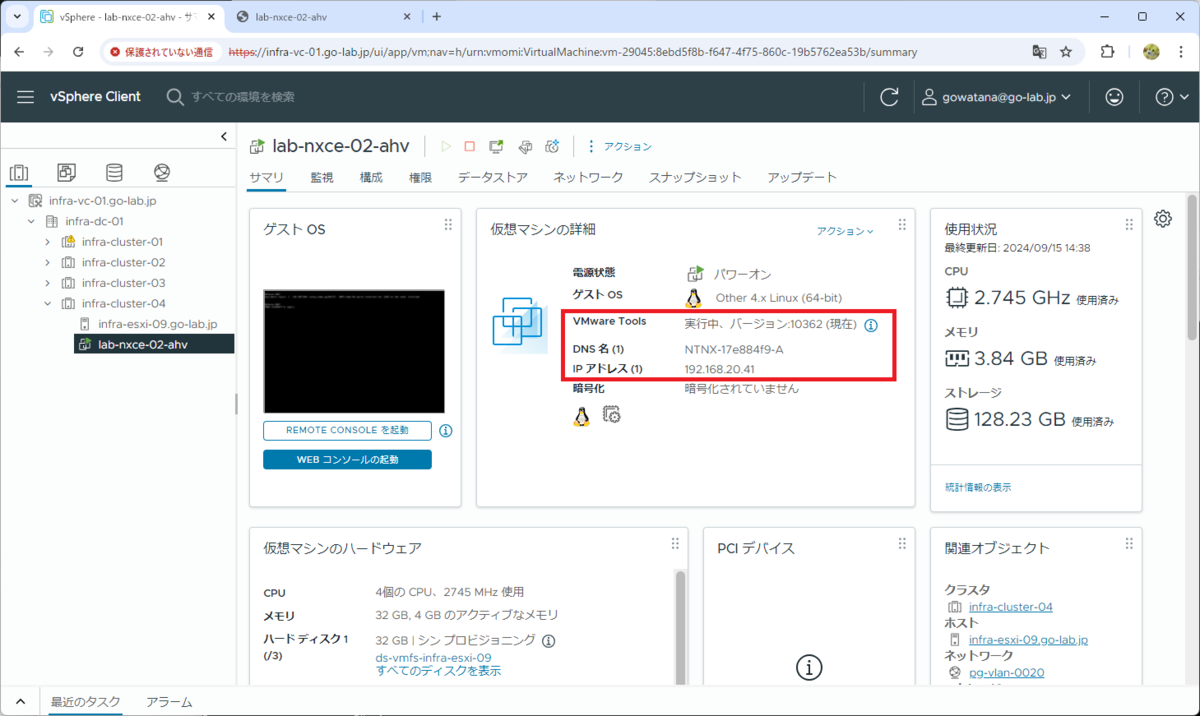Open アクション dropdown in VM details card
The width and height of the screenshot is (1200, 716).
845,231
